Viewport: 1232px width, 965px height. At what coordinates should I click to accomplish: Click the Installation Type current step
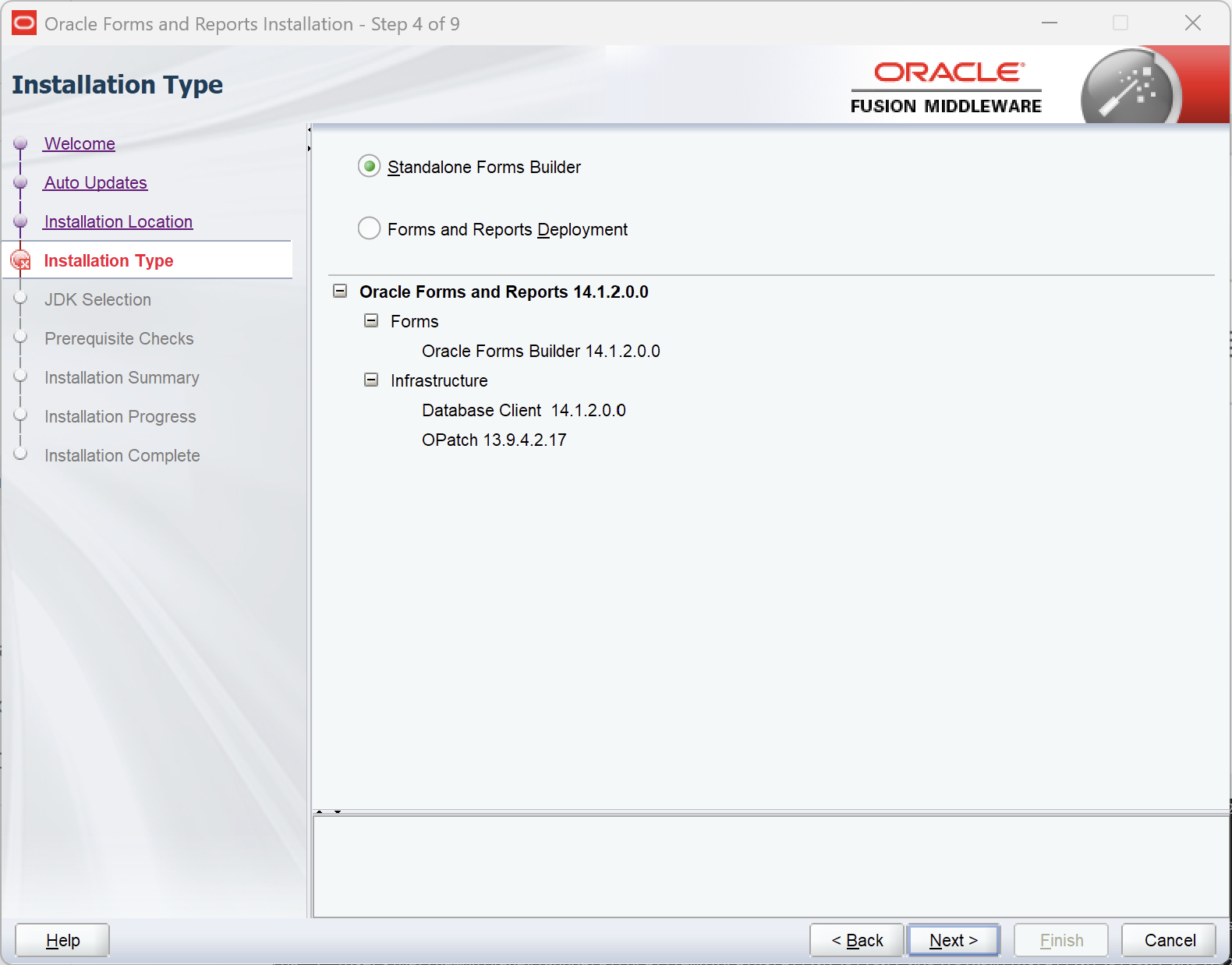108,260
